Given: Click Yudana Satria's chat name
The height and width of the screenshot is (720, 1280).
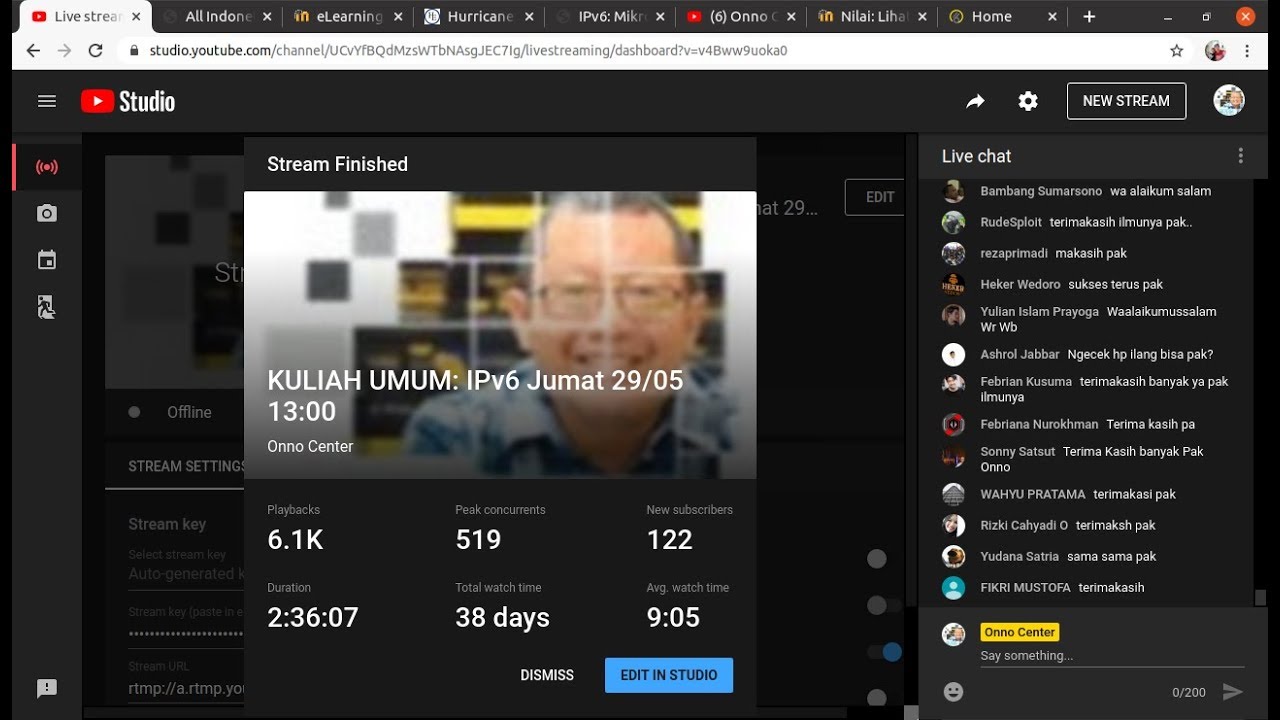Looking at the screenshot, I should click(x=1019, y=556).
